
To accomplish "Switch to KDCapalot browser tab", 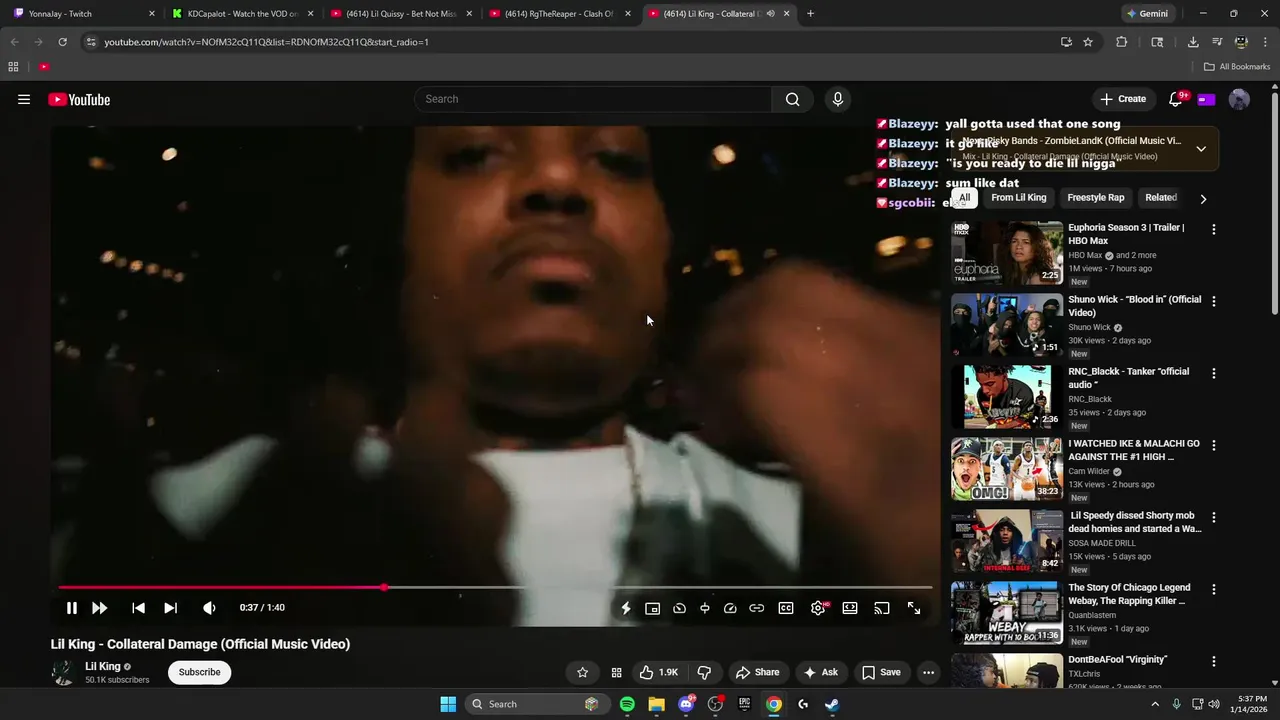I will point(243,14).
